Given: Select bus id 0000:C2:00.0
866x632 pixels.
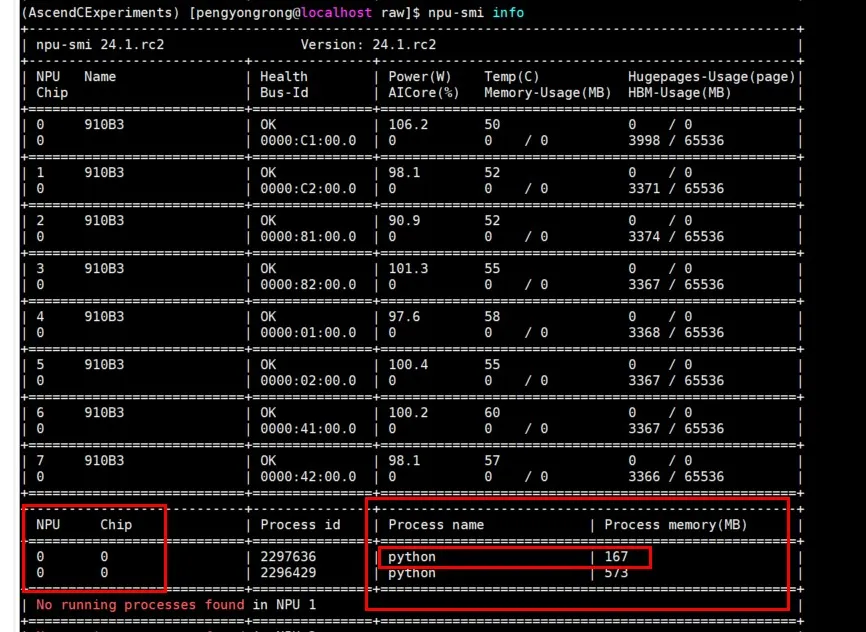Looking at the screenshot, I should tap(308, 188).
